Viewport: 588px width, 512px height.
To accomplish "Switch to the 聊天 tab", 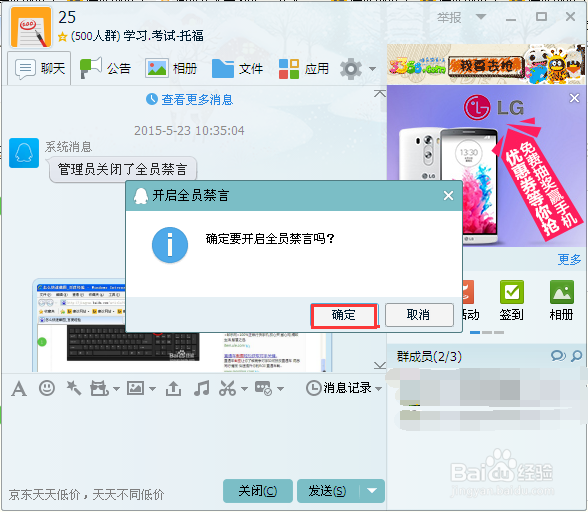I will click(39, 68).
